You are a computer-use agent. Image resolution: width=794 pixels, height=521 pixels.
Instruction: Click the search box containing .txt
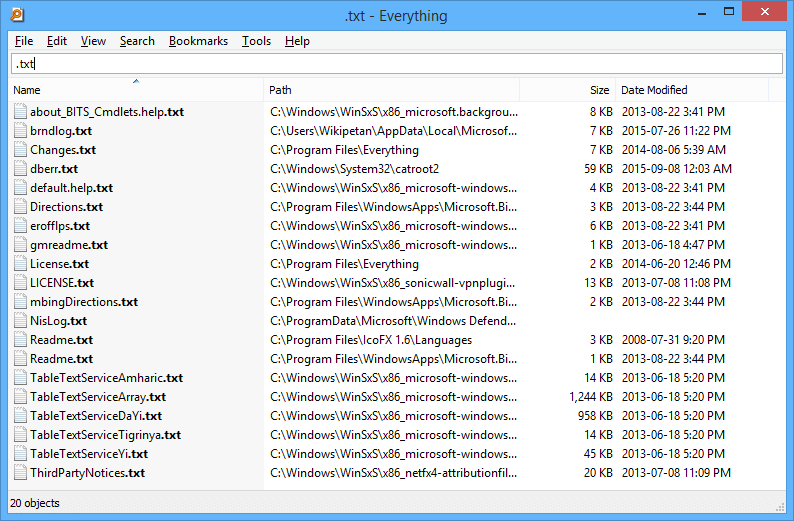[x=396, y=64]
